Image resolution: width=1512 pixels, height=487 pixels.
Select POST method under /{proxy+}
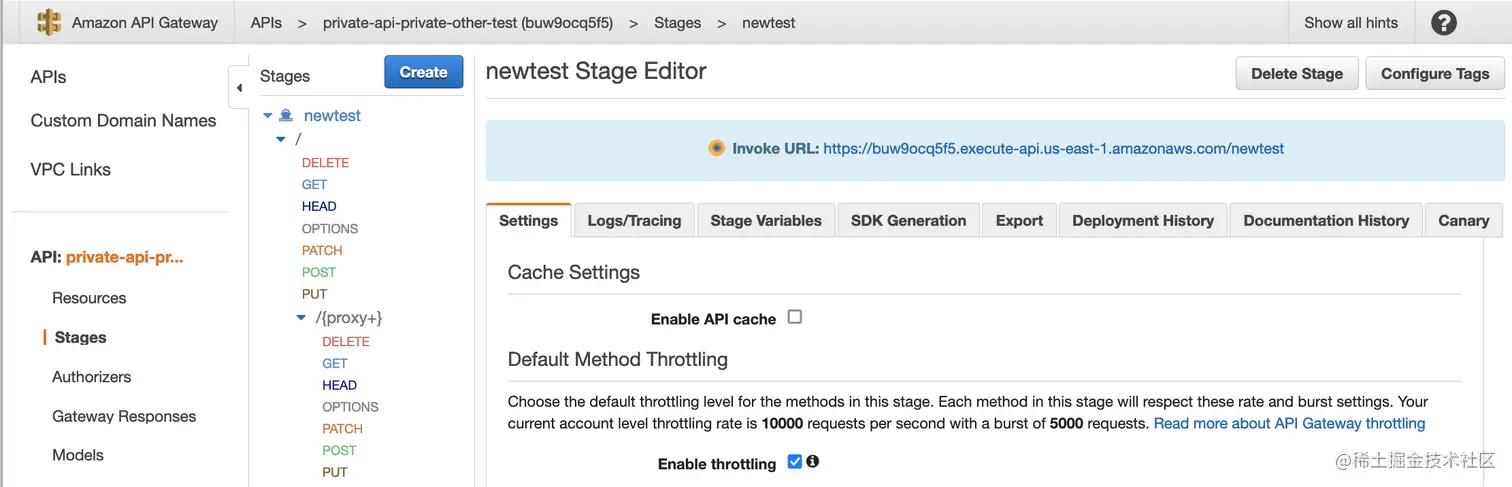point(339,450)
